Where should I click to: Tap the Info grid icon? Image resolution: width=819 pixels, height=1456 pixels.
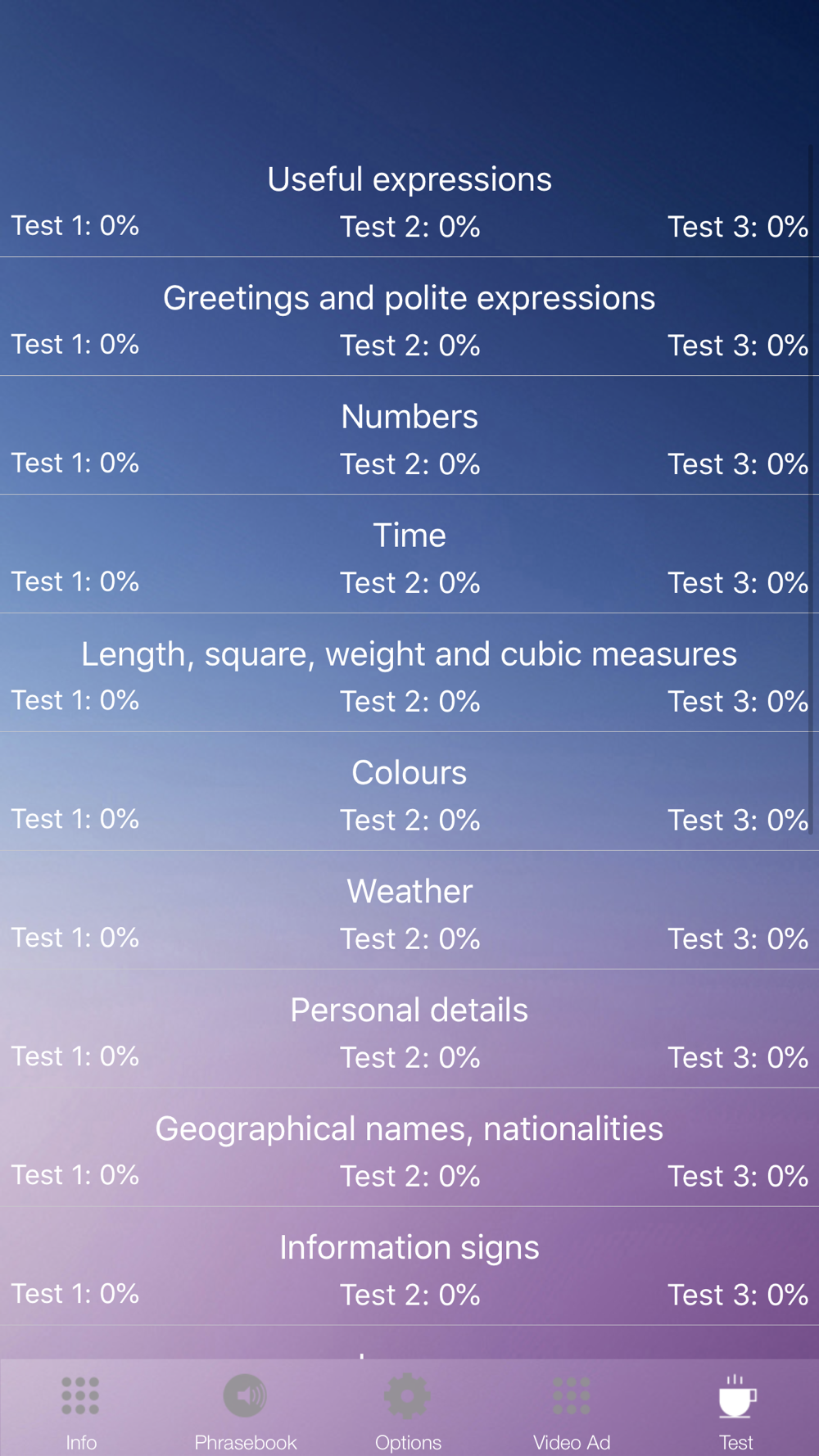point(80,1395)
